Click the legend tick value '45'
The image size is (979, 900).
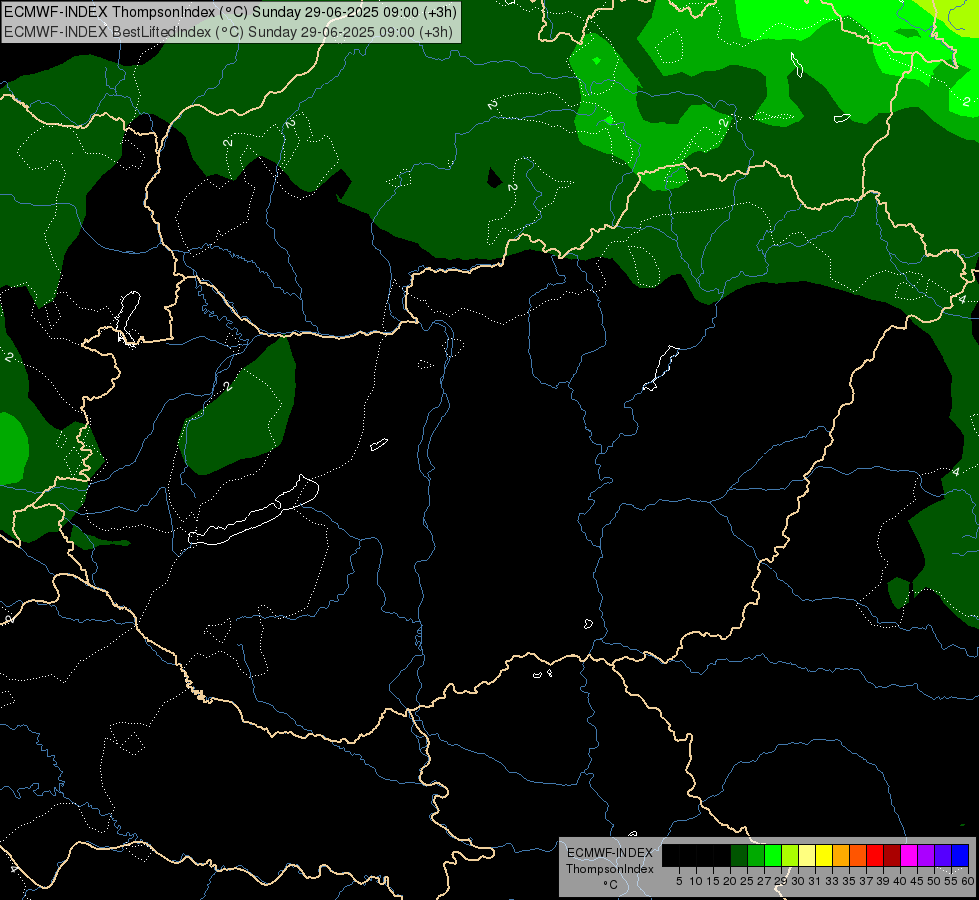coord(917,881)
